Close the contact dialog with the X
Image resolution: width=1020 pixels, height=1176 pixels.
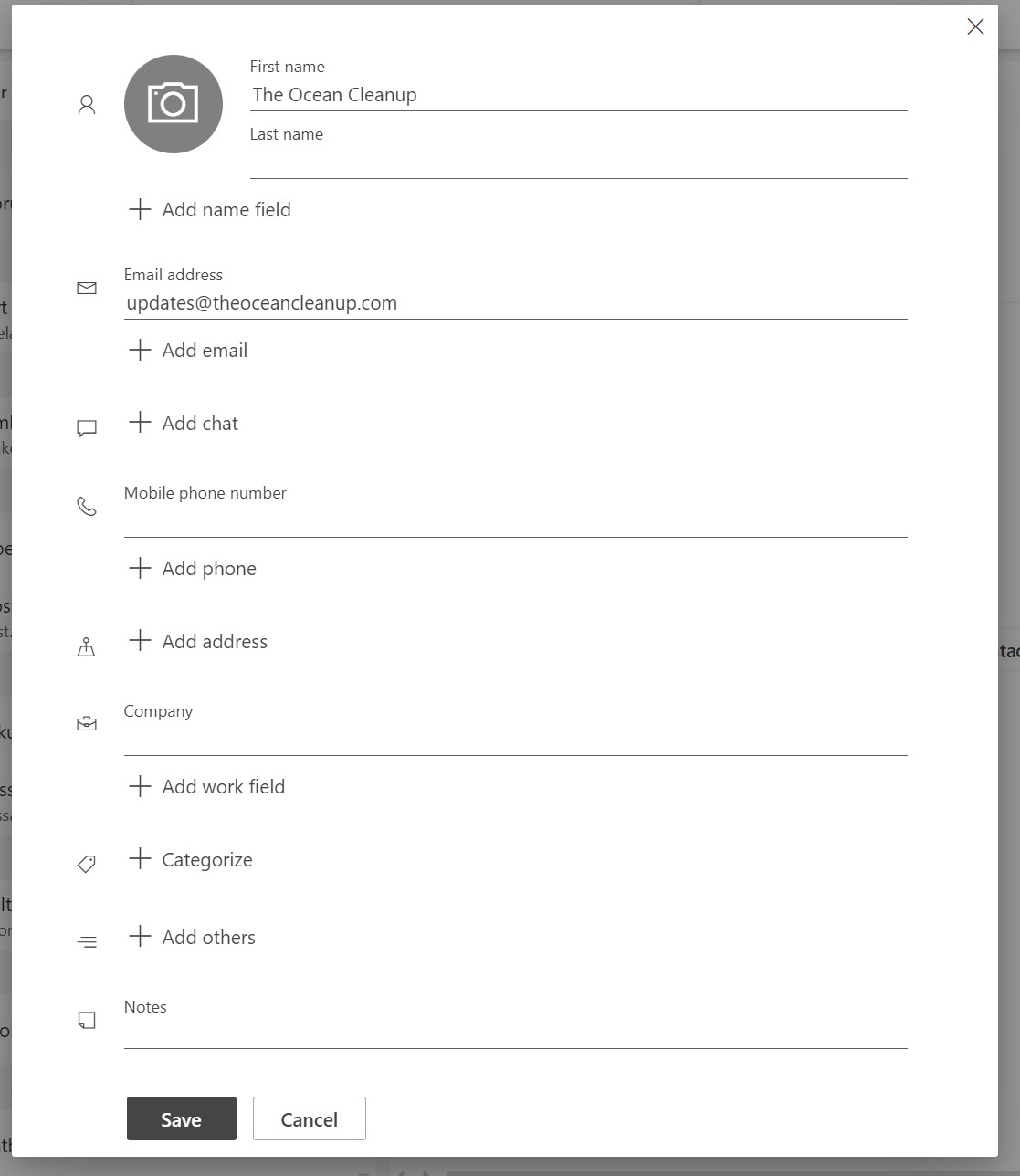click(975, 26)
